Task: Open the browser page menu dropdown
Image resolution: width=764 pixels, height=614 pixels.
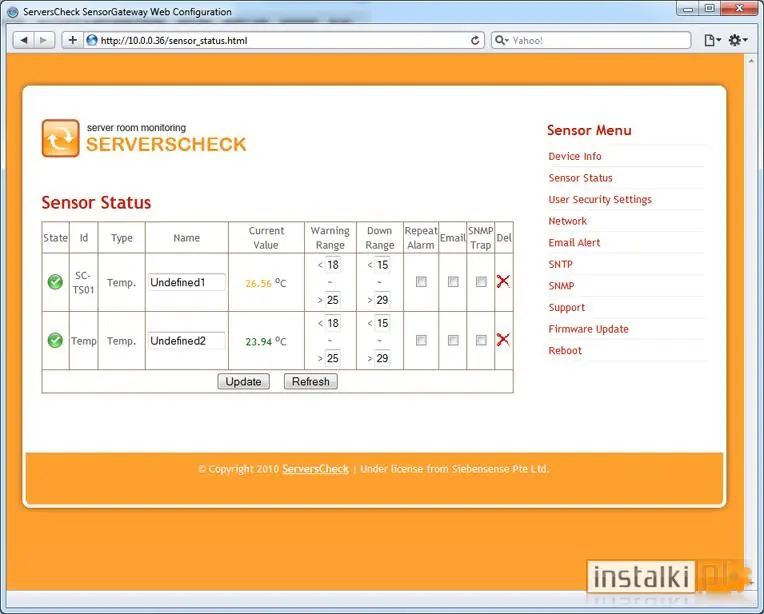Action: [711, 40]
